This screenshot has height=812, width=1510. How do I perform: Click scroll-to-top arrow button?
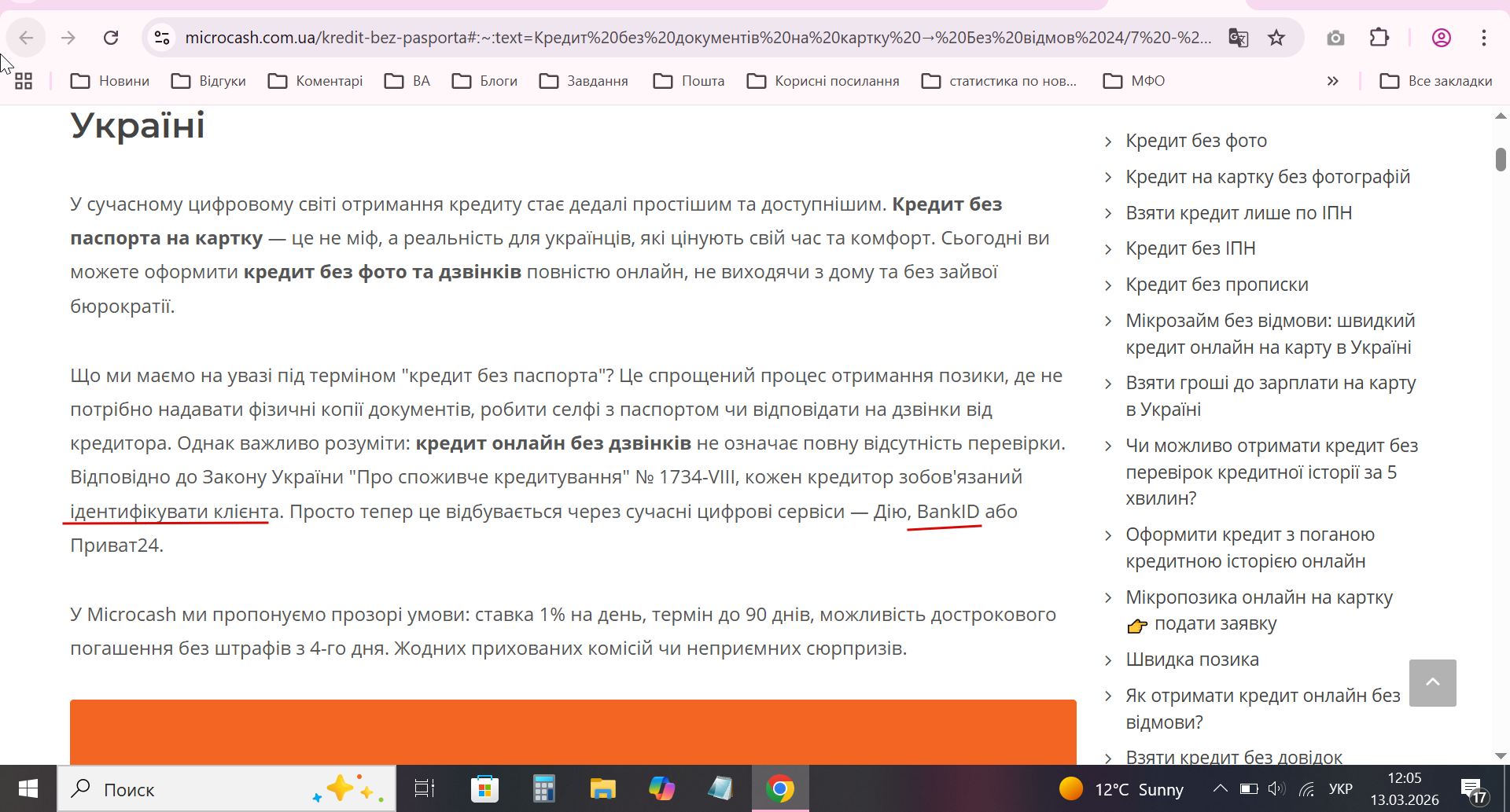[x=1432, y=682]
